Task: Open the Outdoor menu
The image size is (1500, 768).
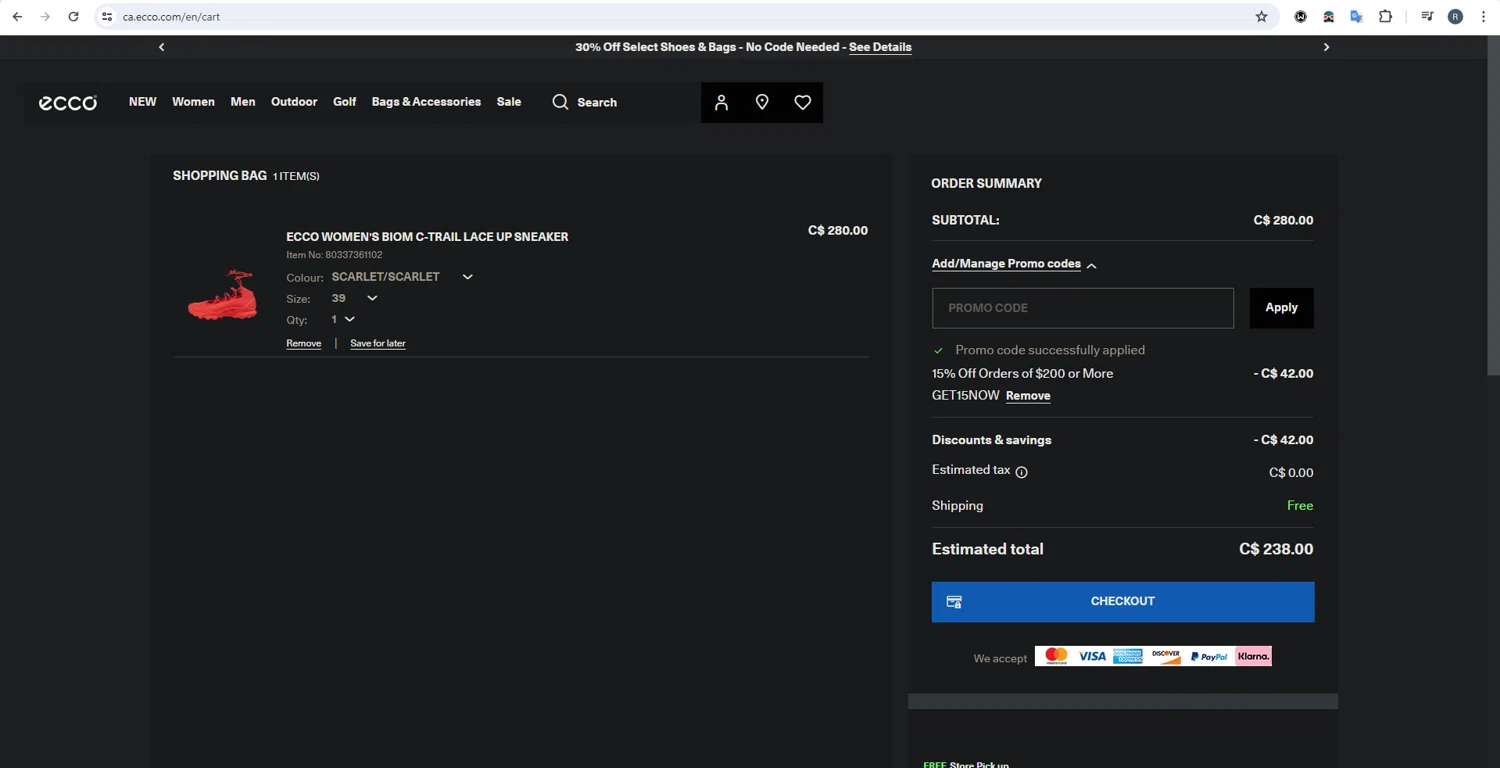Action: click(x=294, y=102)
